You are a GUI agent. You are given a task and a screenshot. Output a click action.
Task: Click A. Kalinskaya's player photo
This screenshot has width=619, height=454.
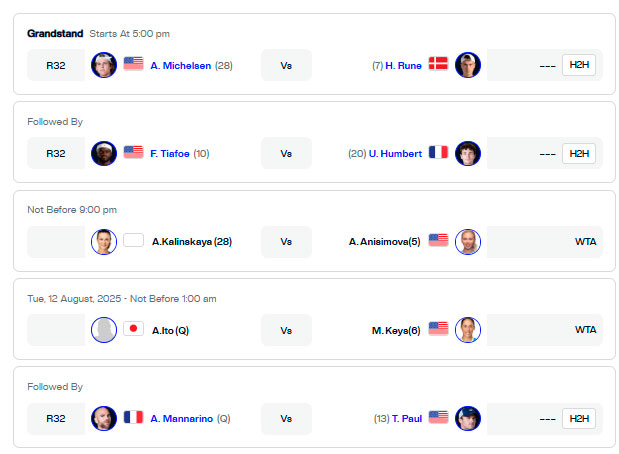pyautogui.click(x=104, y=242)
